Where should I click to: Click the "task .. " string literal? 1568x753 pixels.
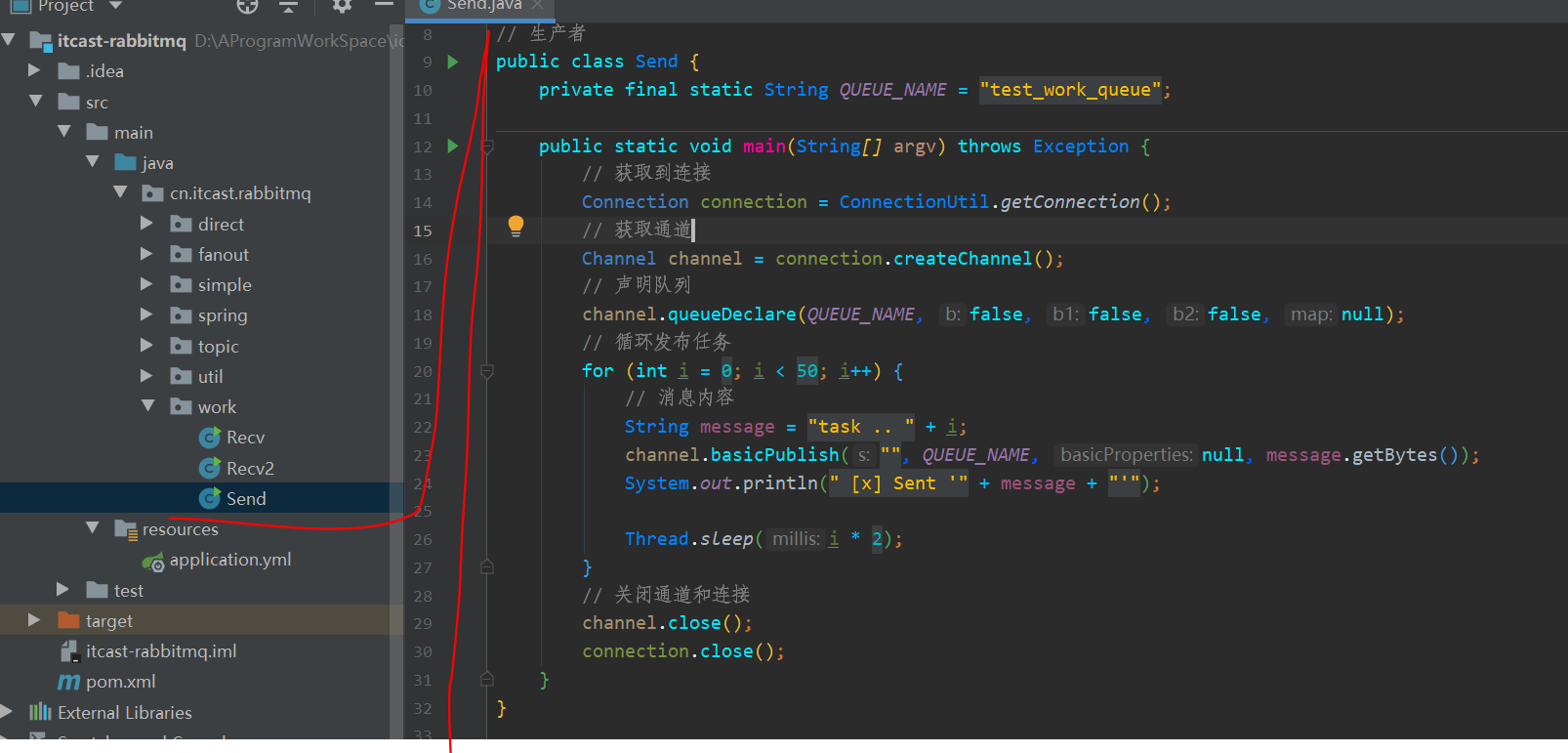tap(861, 427)
